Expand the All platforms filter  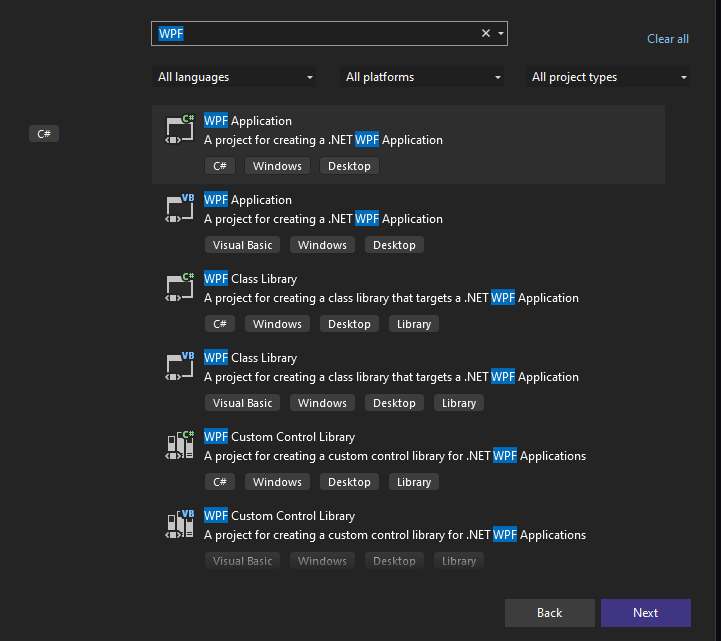point(424,77)
